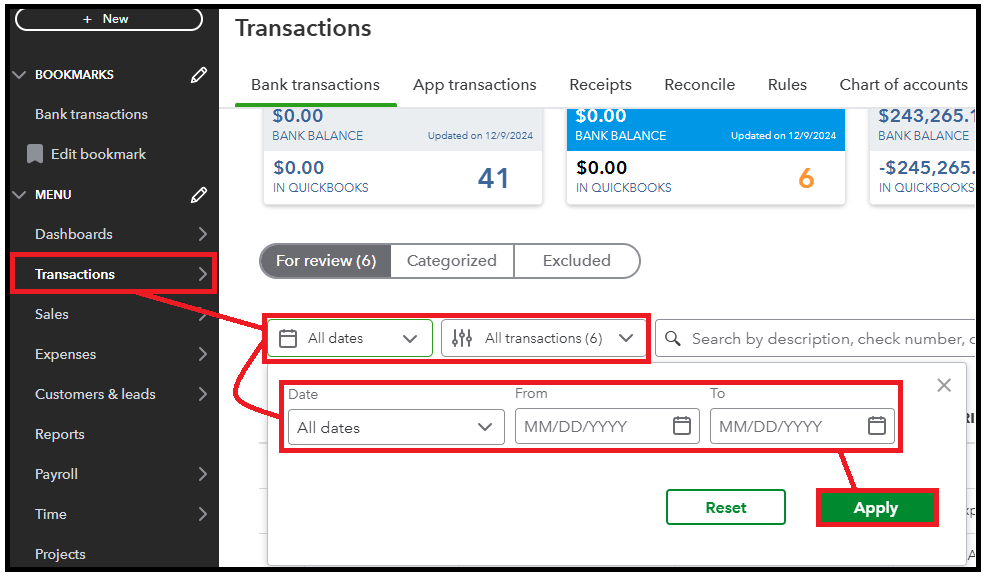Select the Excluded segment
The width and height of the screenshot is (985, 576).
coord(576,261)
